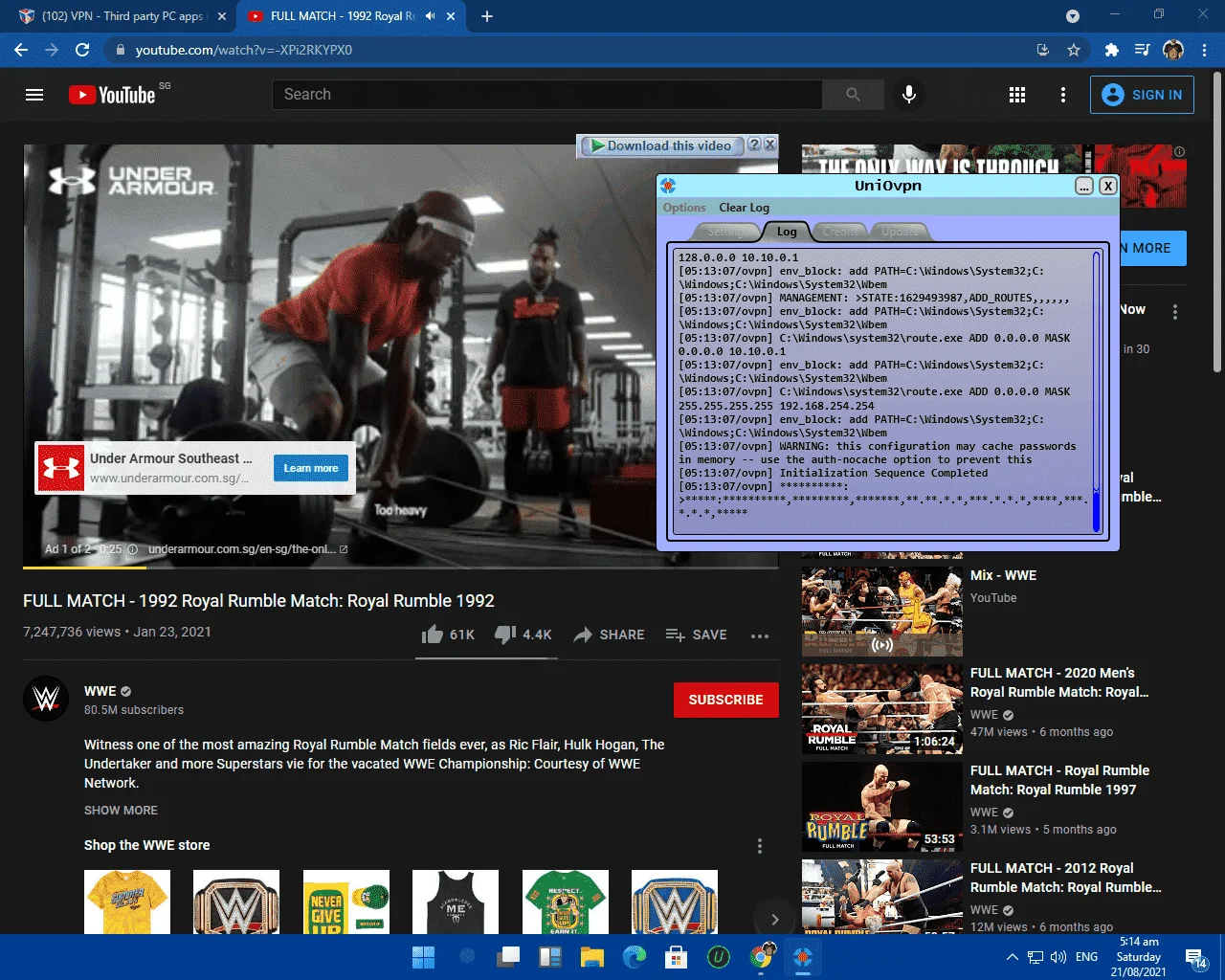Image resolution: width=1225 pixels, height=980 pixels.
Task: Open the Chrome profile avatar
Action: click(x=1173, y=50)
